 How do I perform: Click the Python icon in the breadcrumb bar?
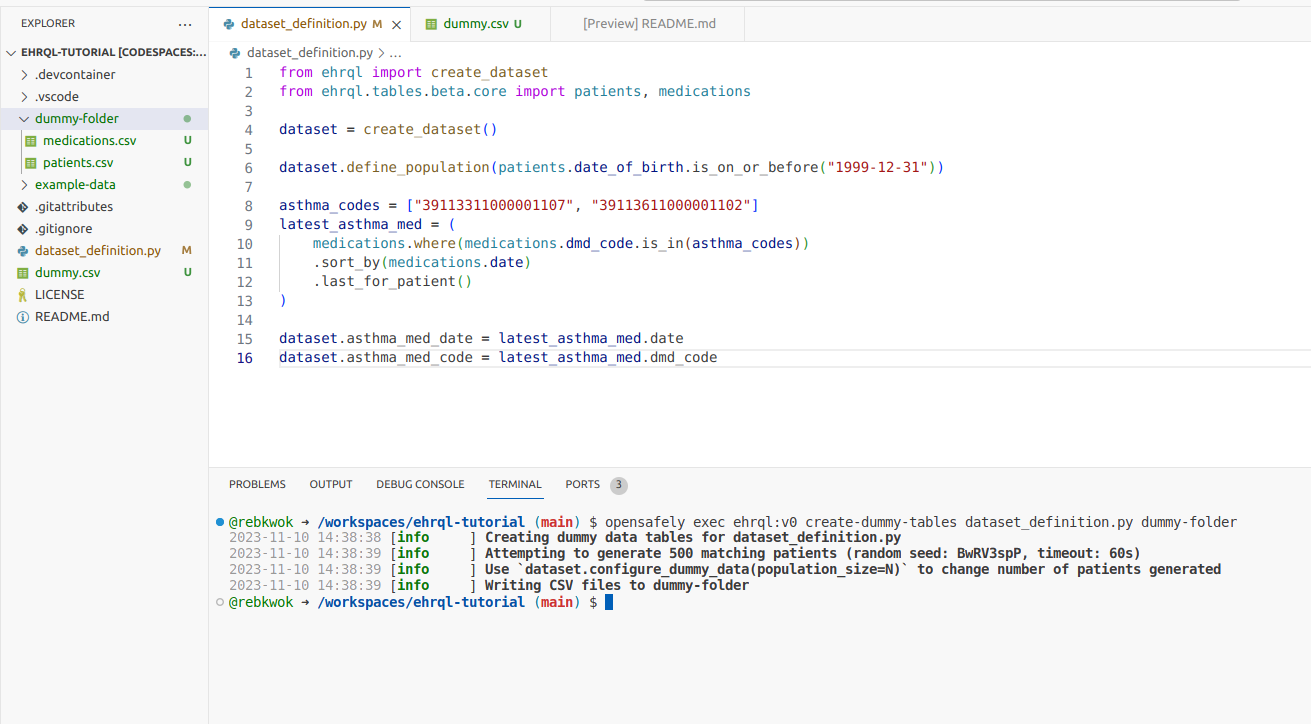(233, 52)
